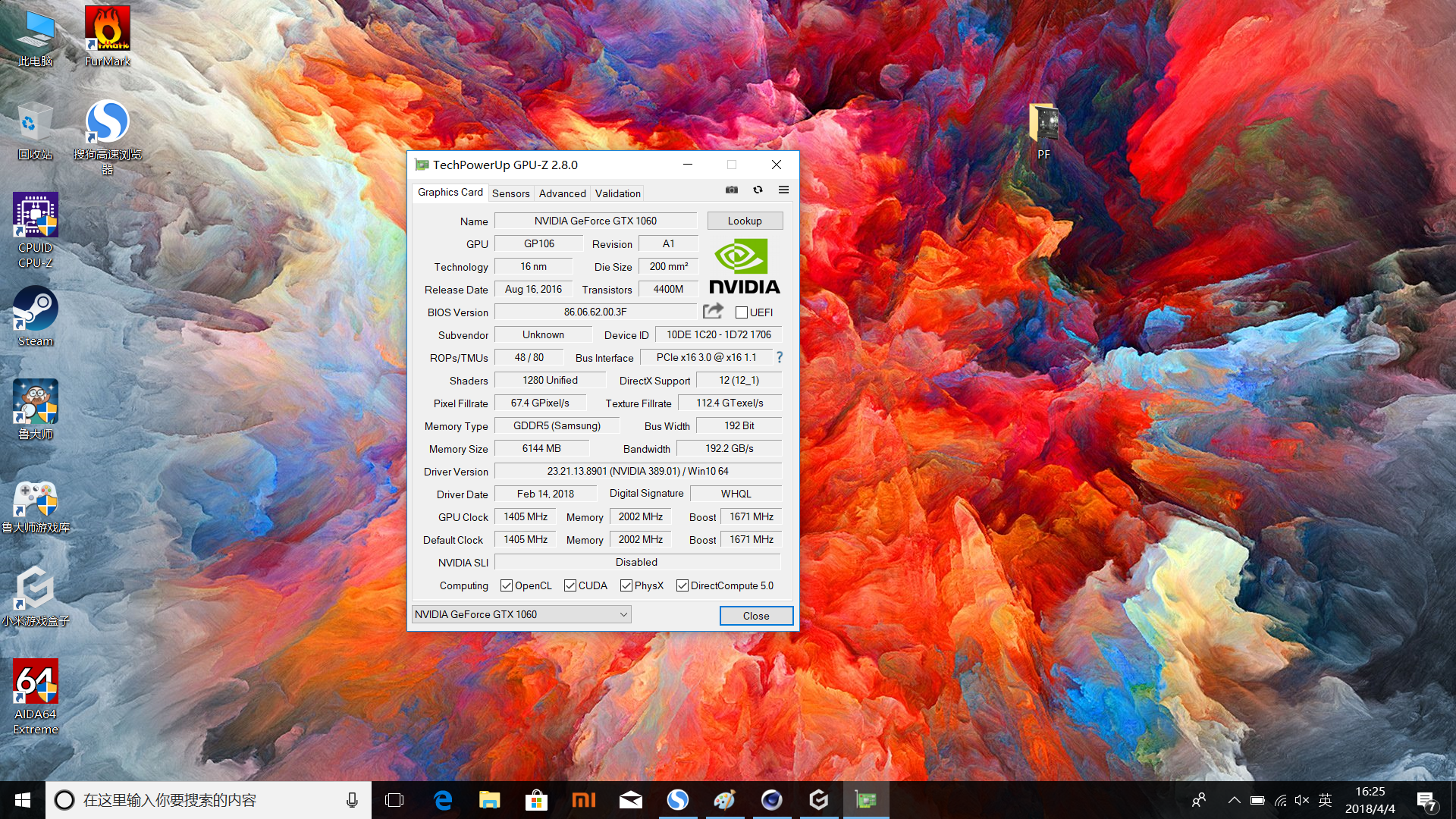Open the PF folder on the desktop

coord(1043,130)
